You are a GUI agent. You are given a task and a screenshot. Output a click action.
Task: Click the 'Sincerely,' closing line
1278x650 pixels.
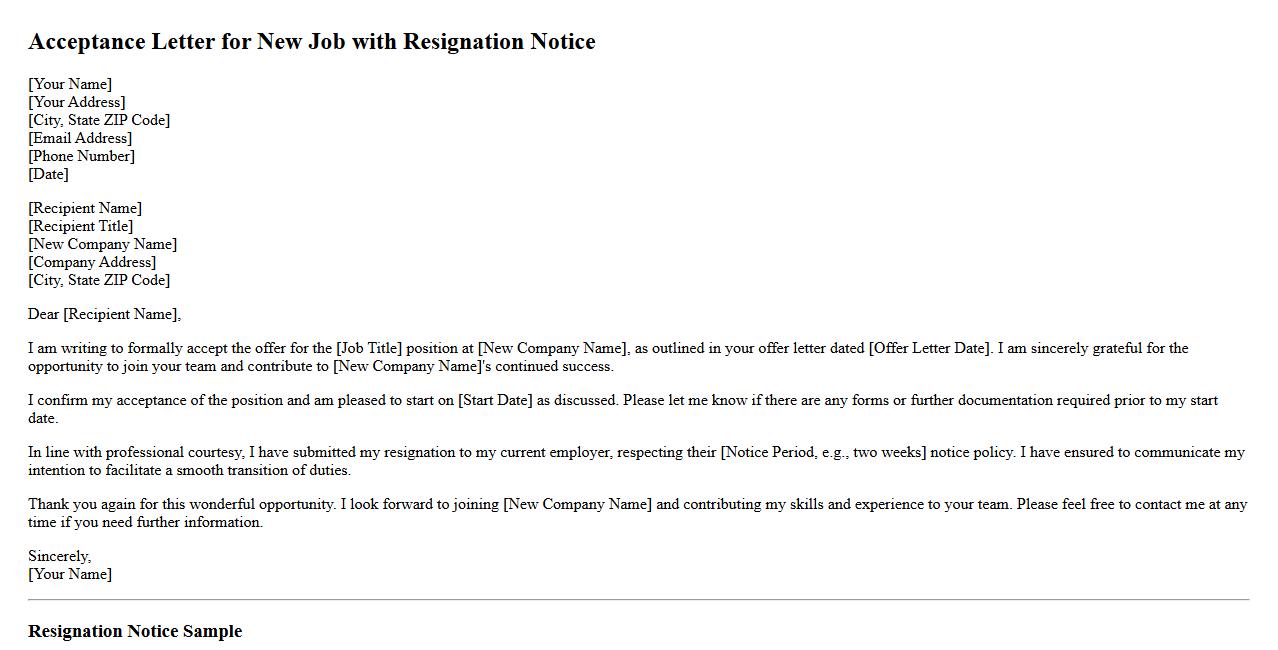59,556
